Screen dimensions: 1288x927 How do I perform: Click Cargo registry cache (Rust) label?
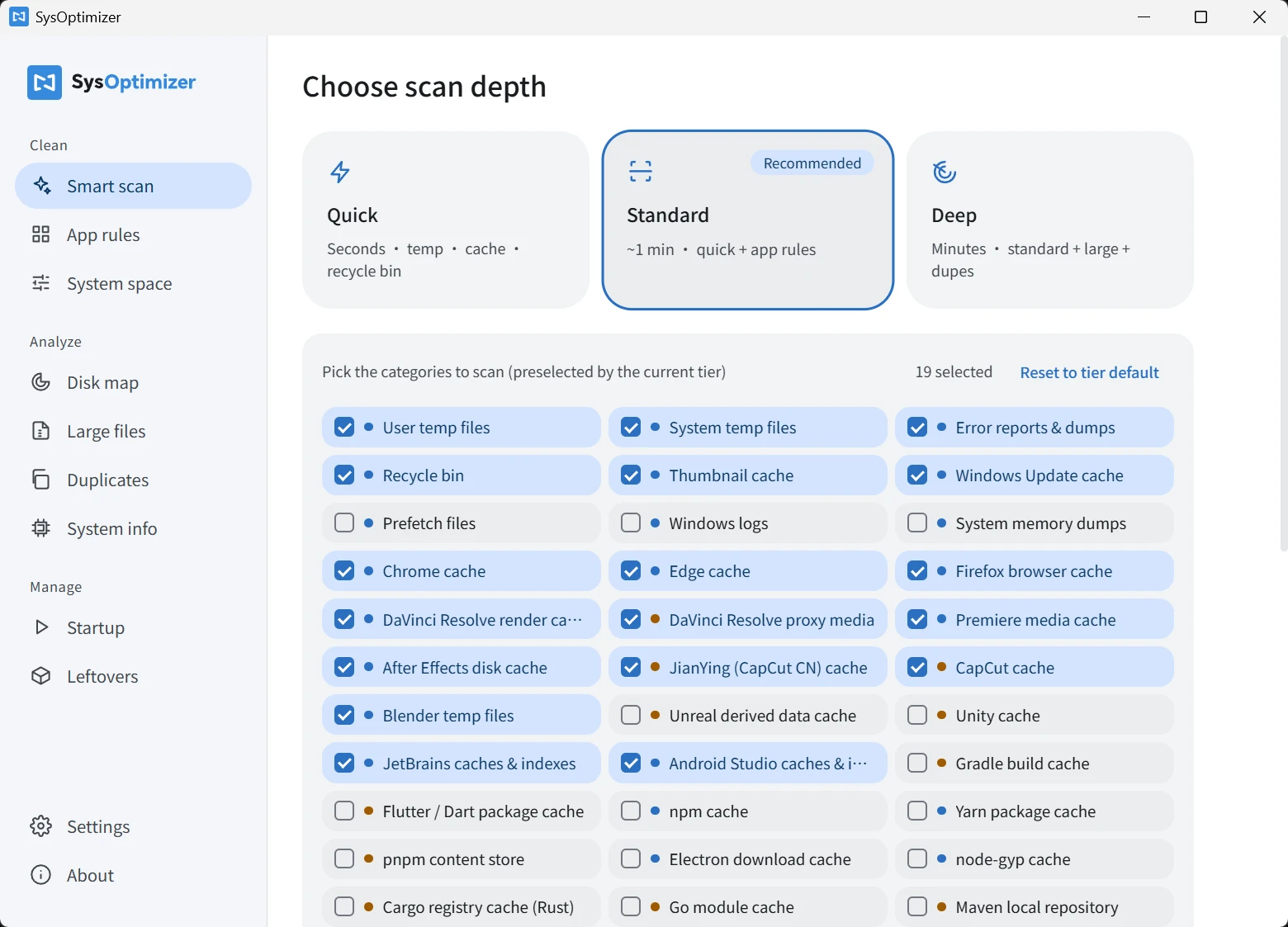[478, 907]
